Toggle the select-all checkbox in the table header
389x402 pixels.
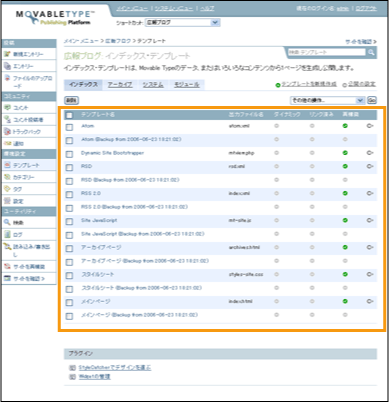tap(69, 115)
